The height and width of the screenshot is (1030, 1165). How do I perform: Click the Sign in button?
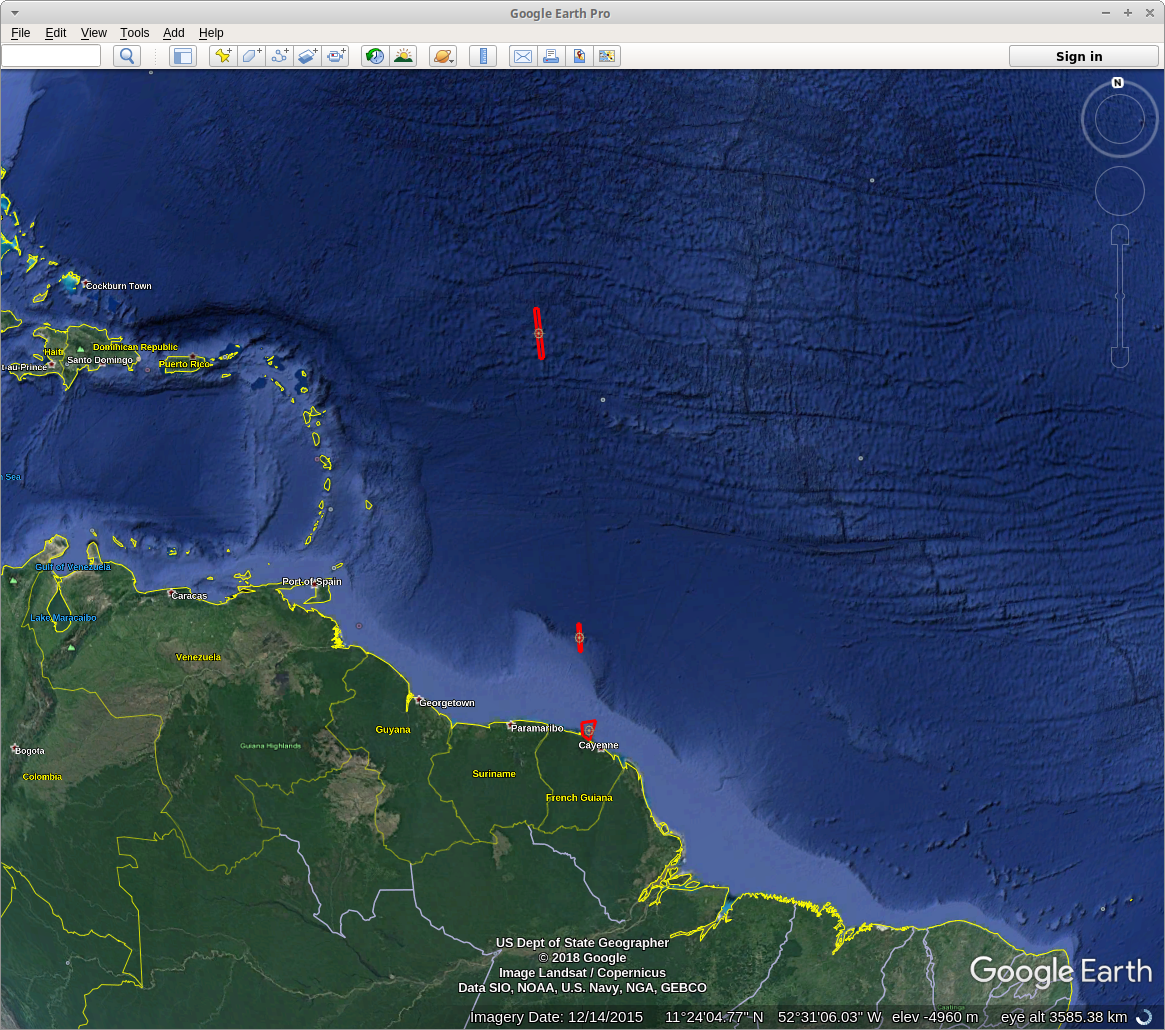[x=1079, y=56]
